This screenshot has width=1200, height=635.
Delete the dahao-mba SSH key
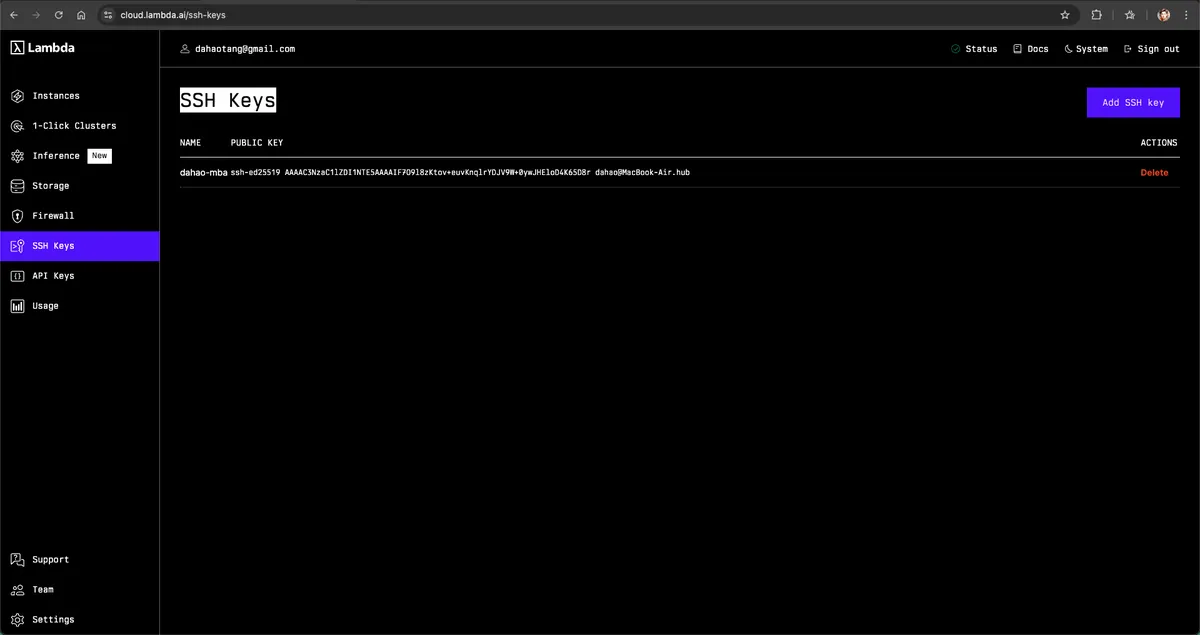click(1154, 173)
